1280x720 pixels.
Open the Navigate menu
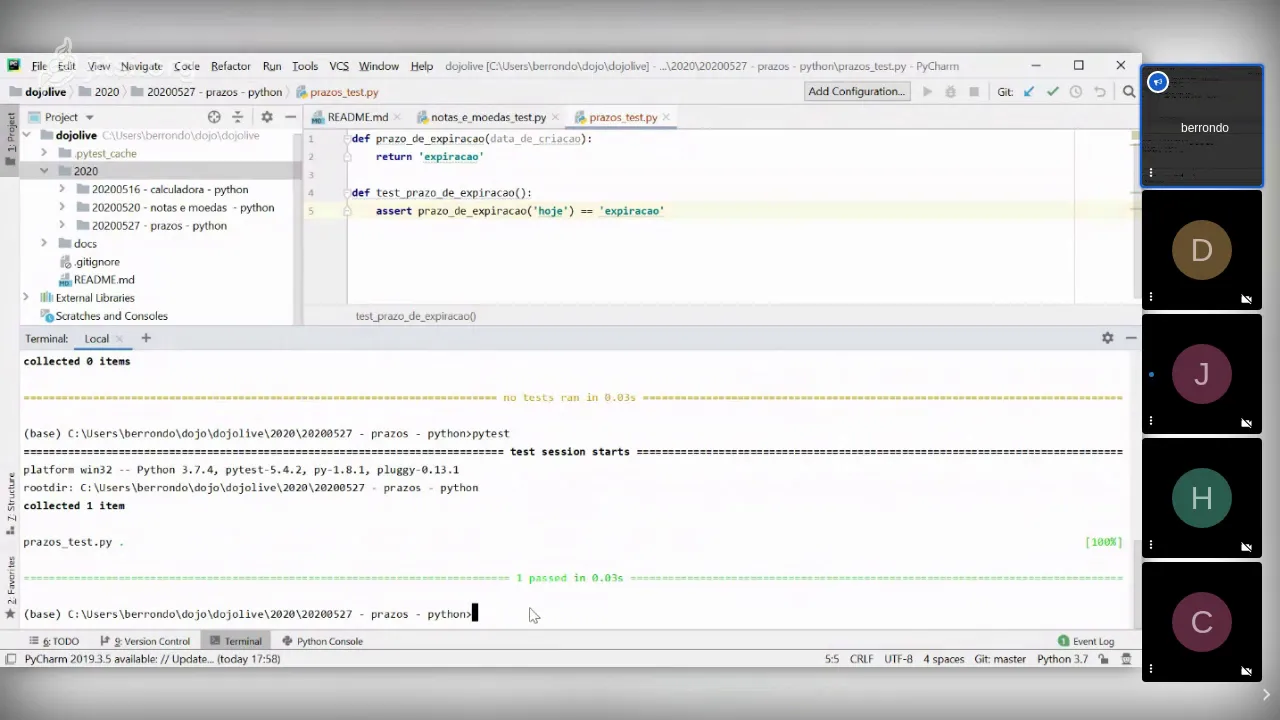pos(141,66)
